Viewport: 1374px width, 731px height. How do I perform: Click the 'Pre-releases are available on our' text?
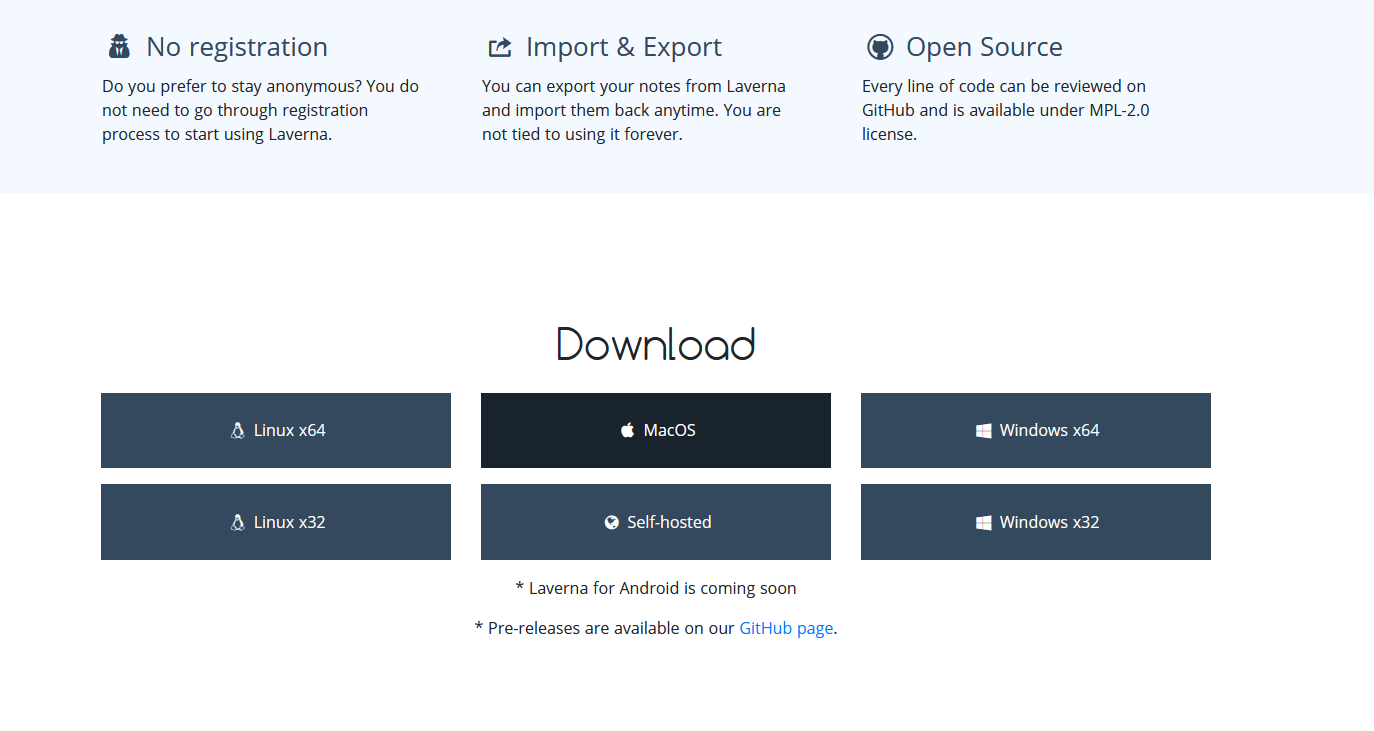point(605,628)
